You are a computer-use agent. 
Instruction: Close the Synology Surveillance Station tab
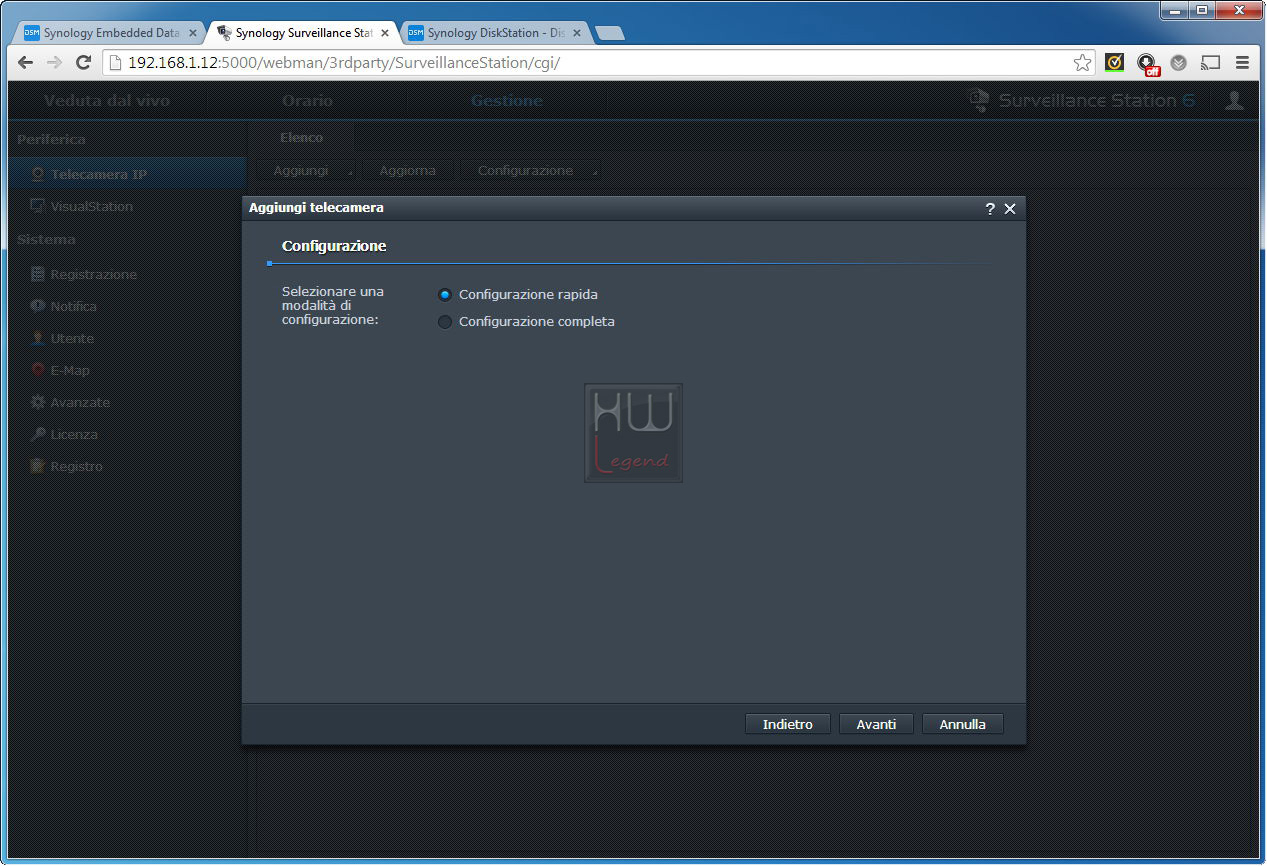[x=385, y=33]
